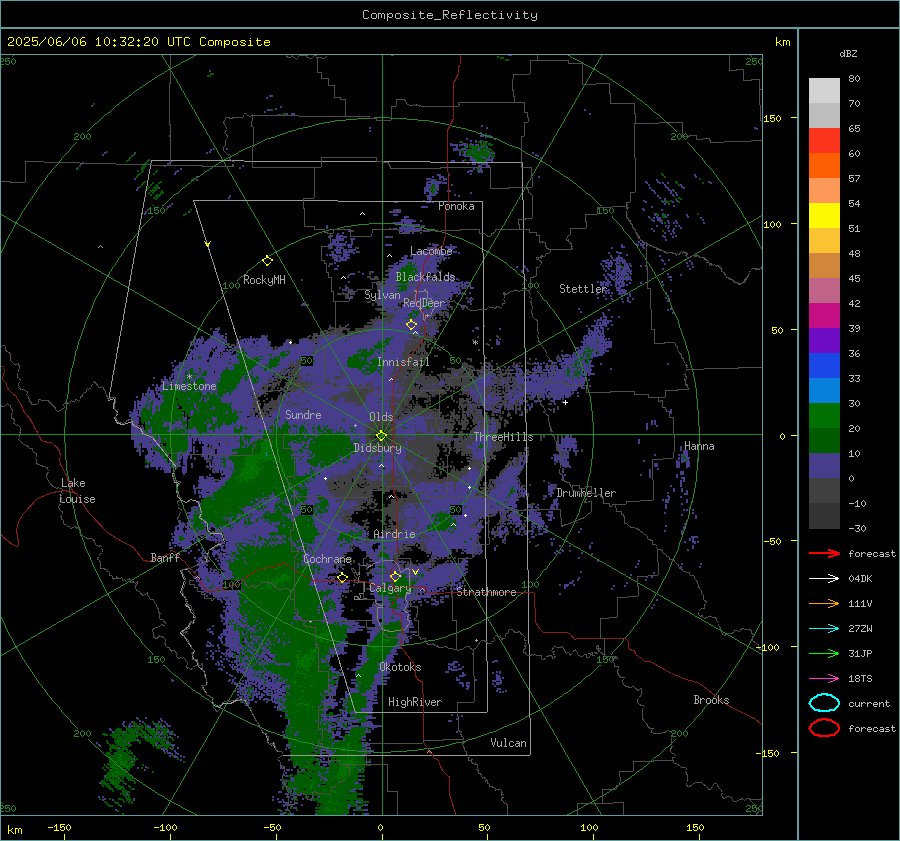900x841 pixels.
Task: Click the green 30 dBZ color swatch
Action: coord(824,415)
